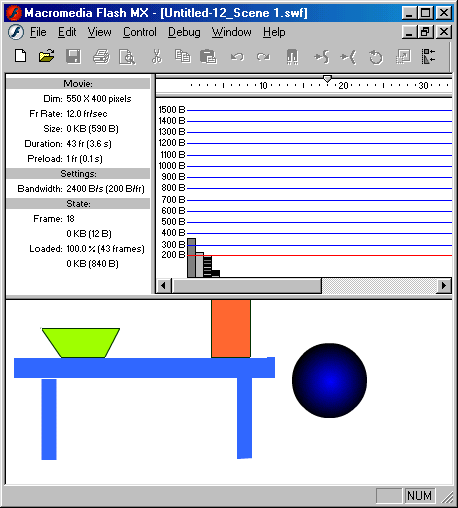
Task: Click right arrow of profiler scrollbar
Action: pyautogui.click(x=444, y=286)
